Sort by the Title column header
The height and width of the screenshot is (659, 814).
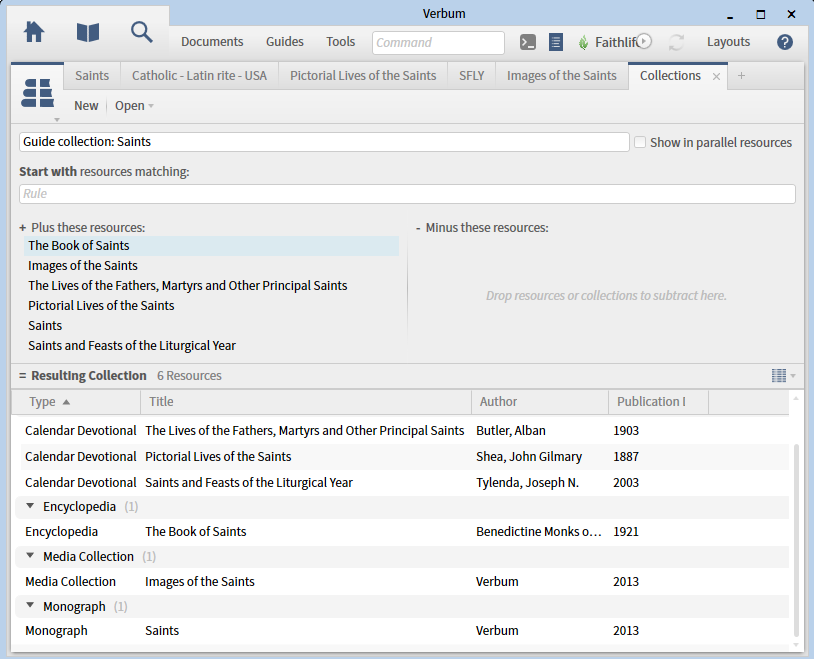coord(306,401)
